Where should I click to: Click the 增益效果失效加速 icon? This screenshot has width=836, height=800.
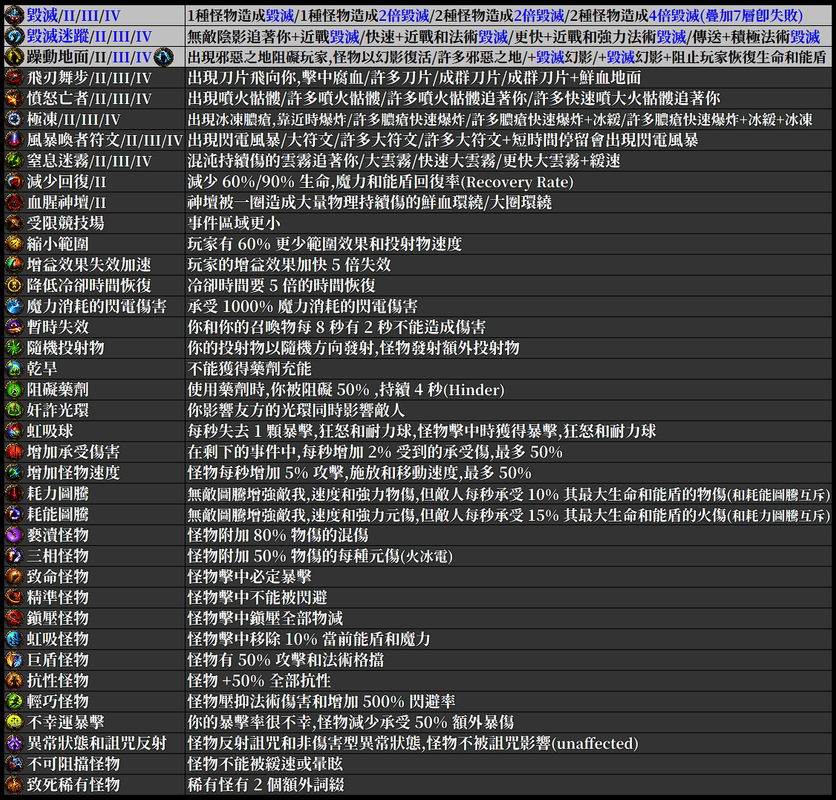(x=14, y=265)
